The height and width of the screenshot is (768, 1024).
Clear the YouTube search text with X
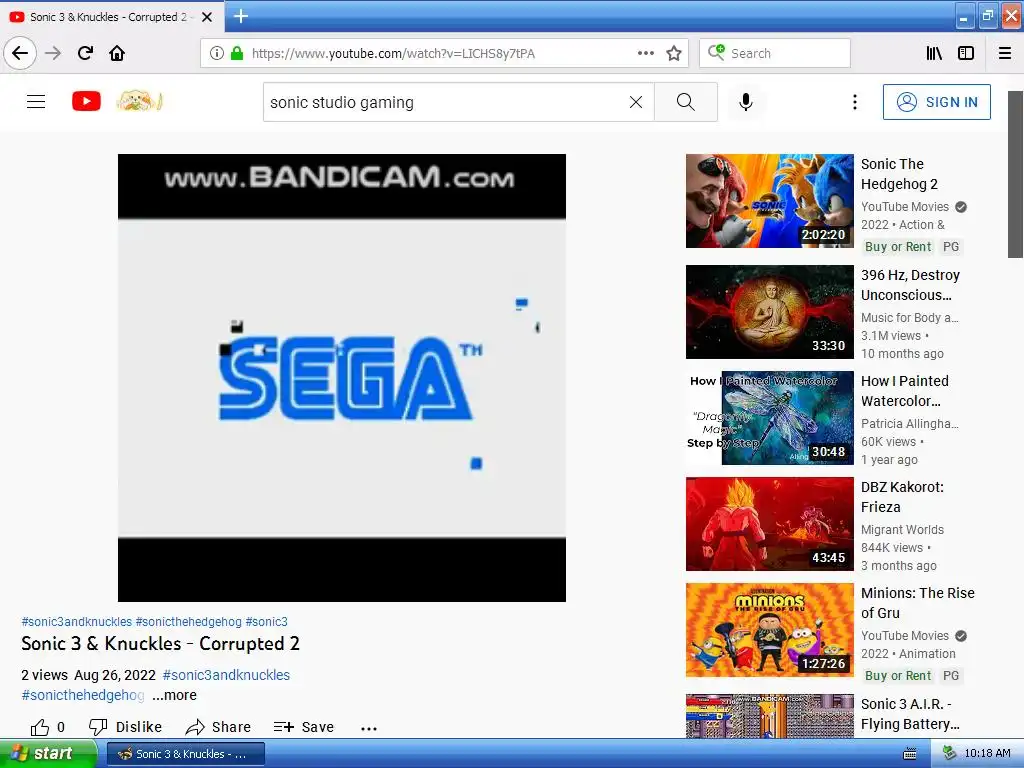(635, 102)
